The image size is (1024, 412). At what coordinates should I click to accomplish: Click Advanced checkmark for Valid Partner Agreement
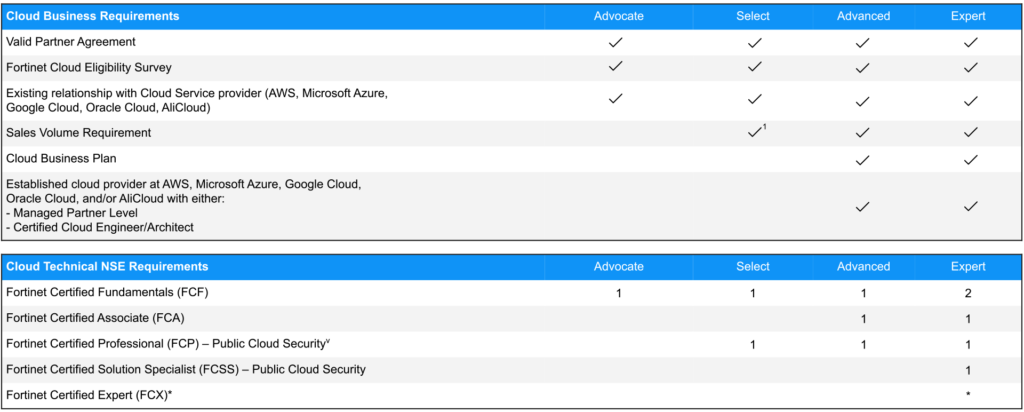click(x=863, y=42)
